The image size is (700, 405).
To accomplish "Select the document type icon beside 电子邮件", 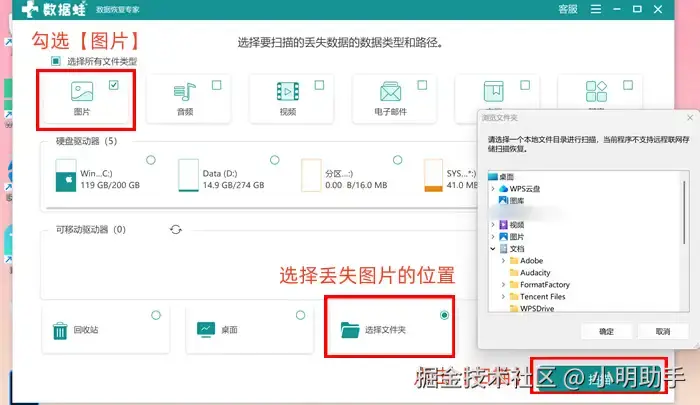I will 494,91.
